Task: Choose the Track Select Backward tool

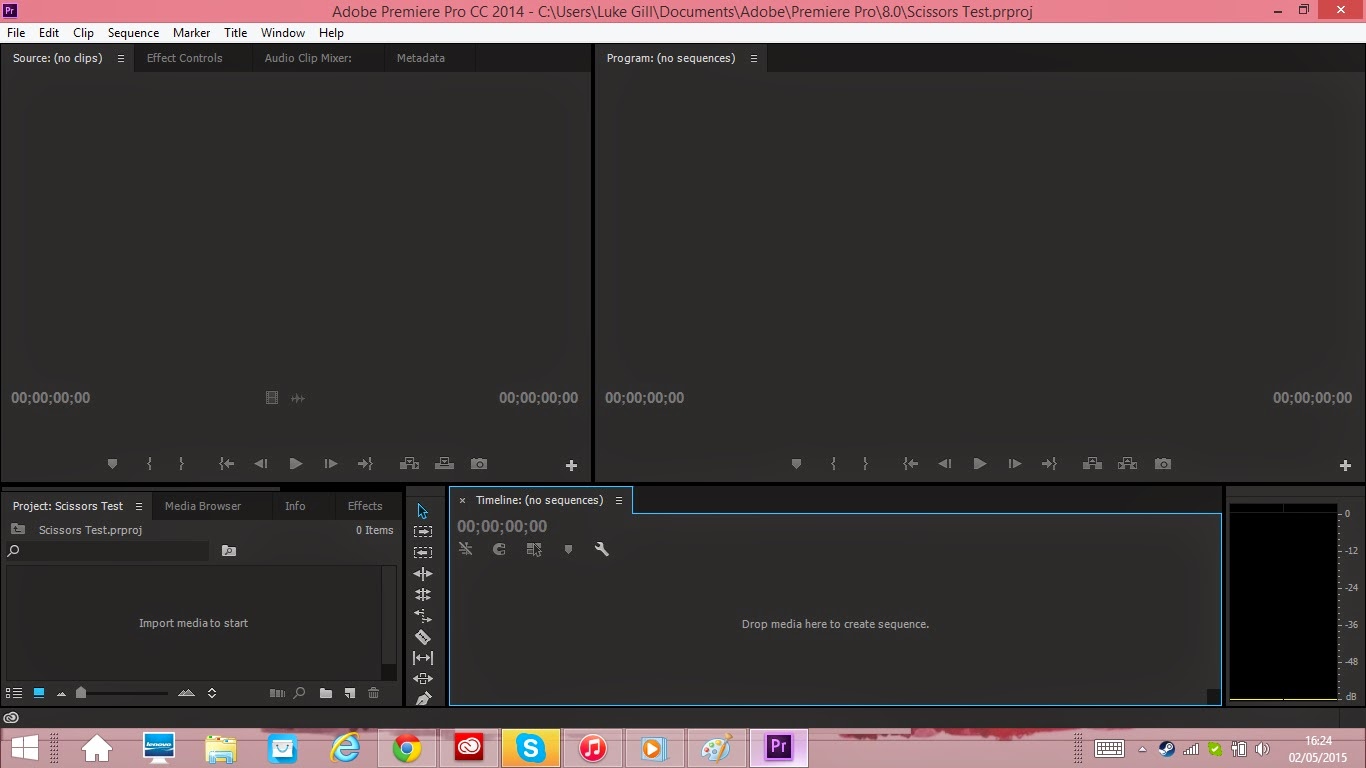Action: 423,552
